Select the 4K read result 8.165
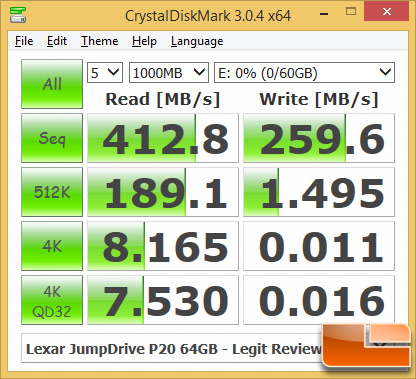The height and width of the screenshot is (379, 416). (x=163, y=246)
